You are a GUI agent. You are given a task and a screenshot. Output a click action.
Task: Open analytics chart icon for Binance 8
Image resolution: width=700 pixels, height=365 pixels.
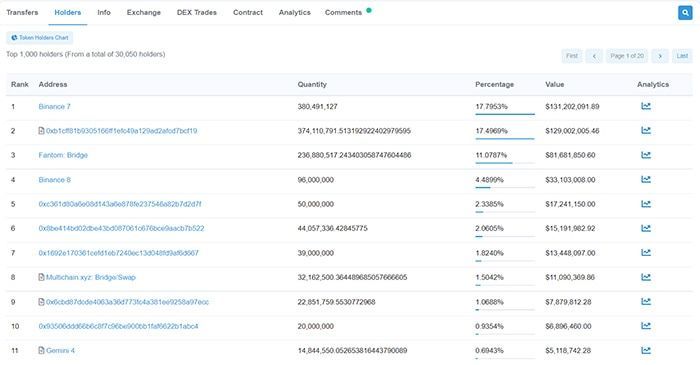[x=646, y=179]
